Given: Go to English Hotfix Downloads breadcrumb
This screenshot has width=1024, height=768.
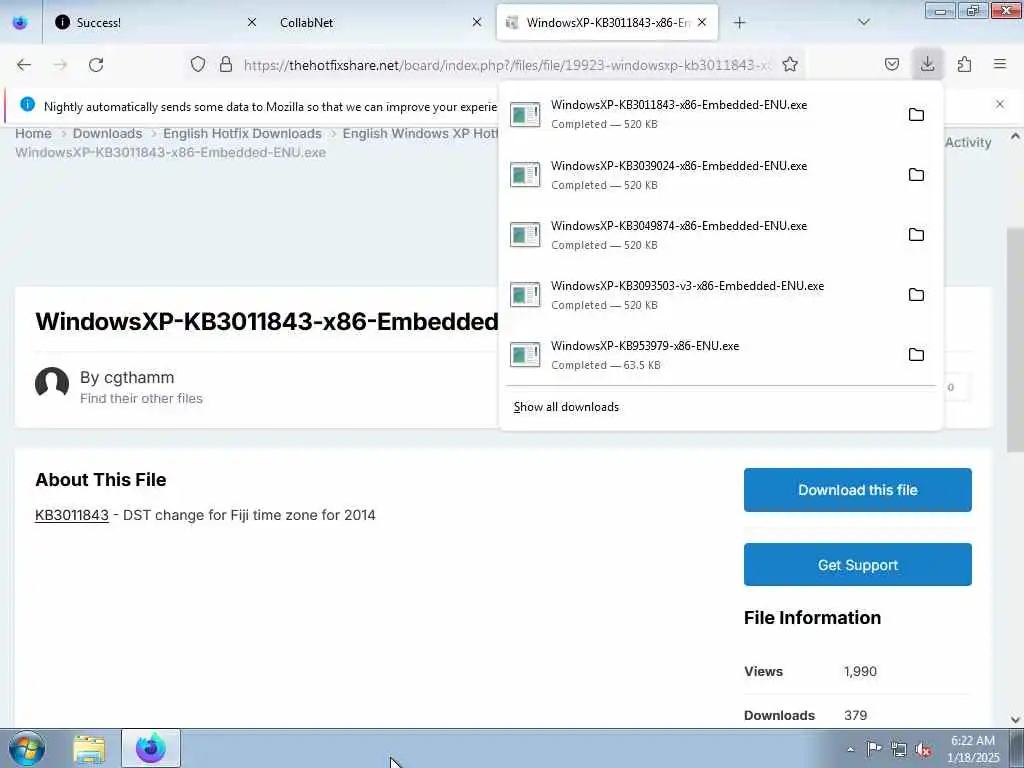Looking at the screenshot, I should click(x=242, y=133).
